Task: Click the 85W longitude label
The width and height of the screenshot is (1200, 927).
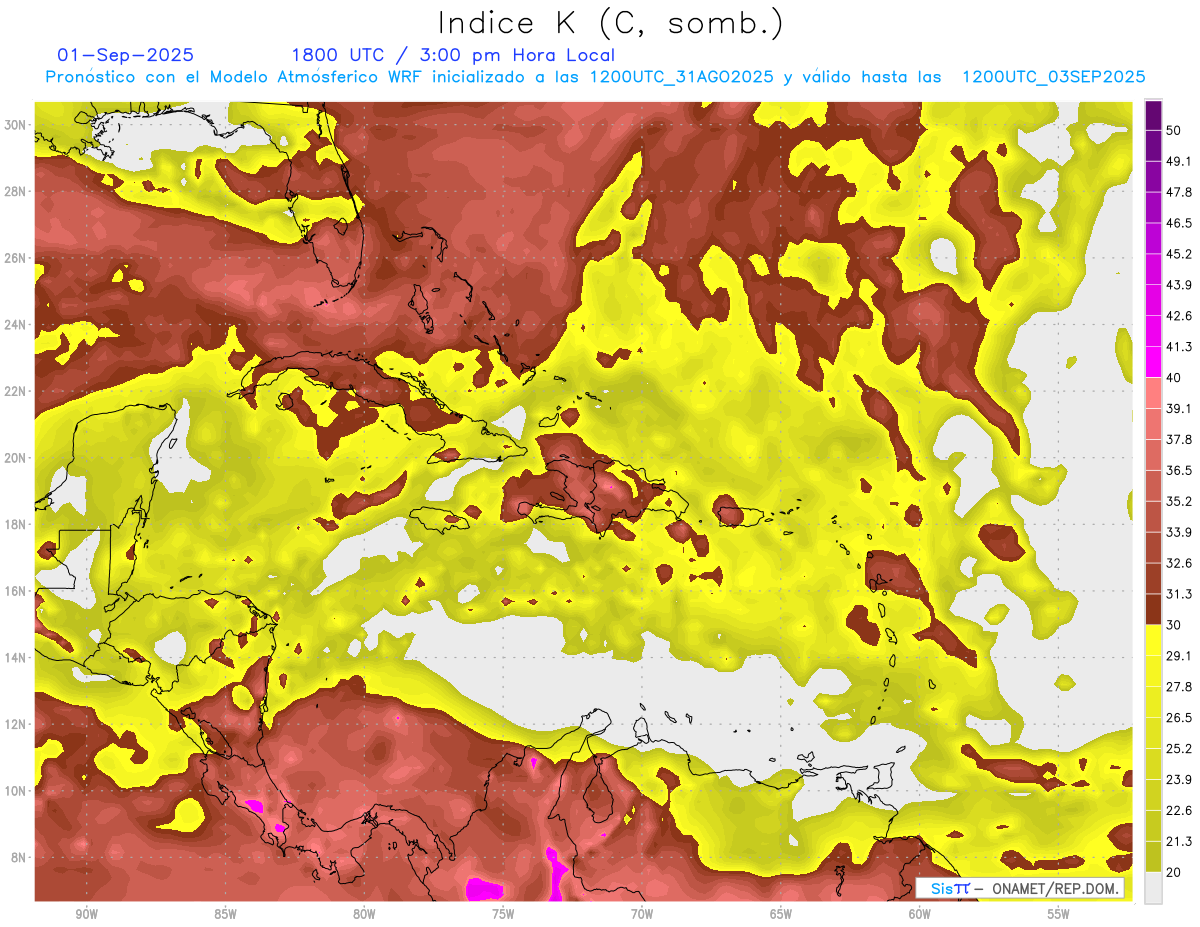Action: (x=225, y=914)
